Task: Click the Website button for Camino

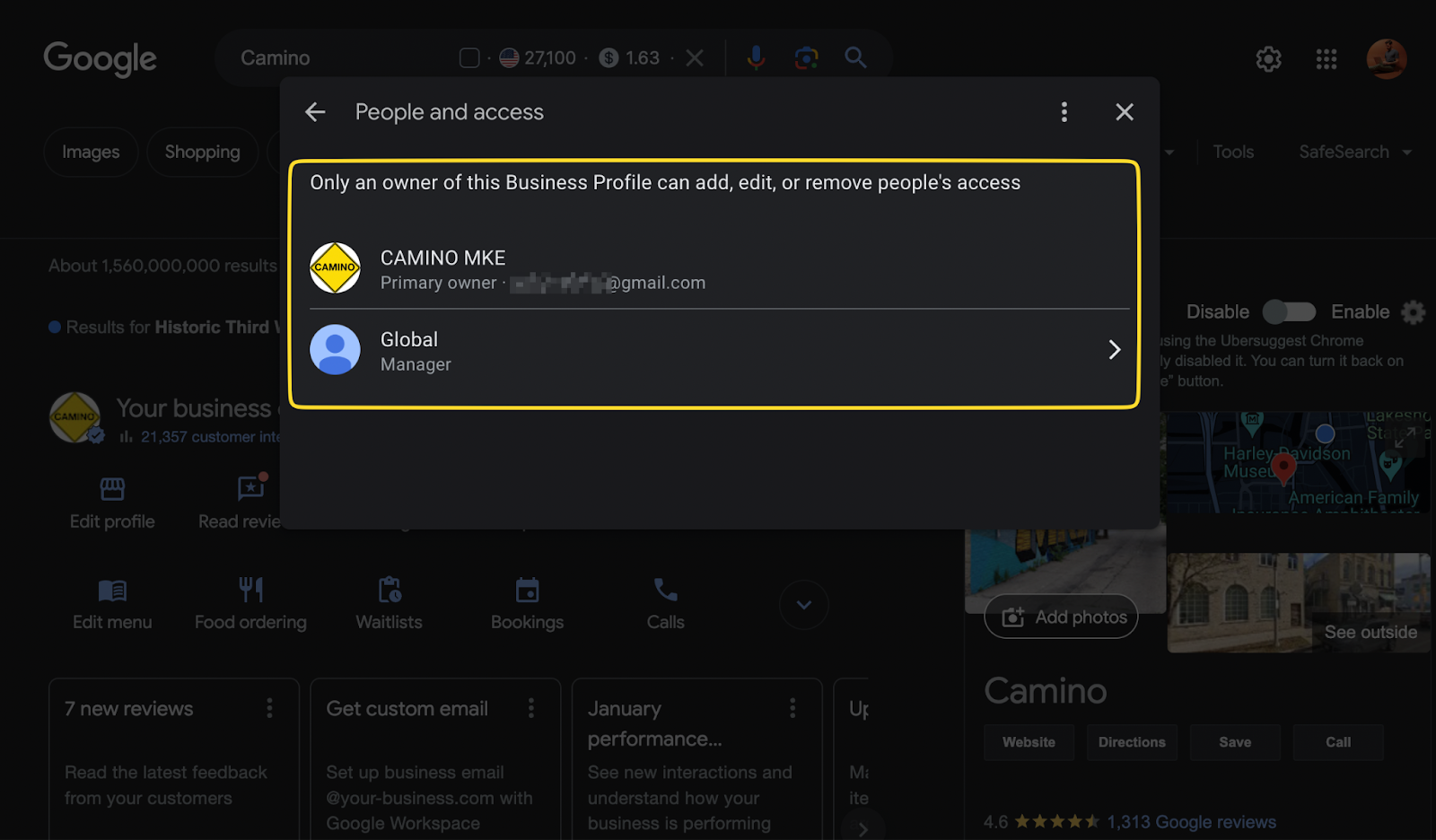Action: click(x=1029, y=743)
